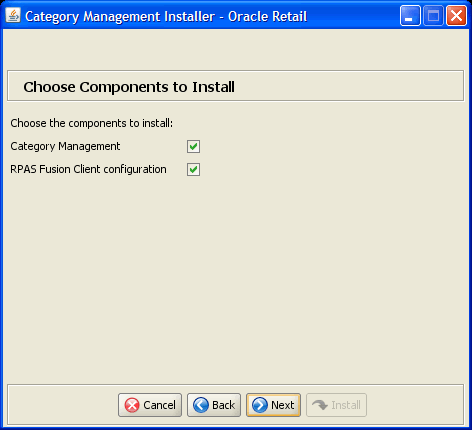The width and height of the screenshot is (472, 430).
Task: Toggle RPAS Fusion Client configuration checkbox
Action: [x=193, y=169]
